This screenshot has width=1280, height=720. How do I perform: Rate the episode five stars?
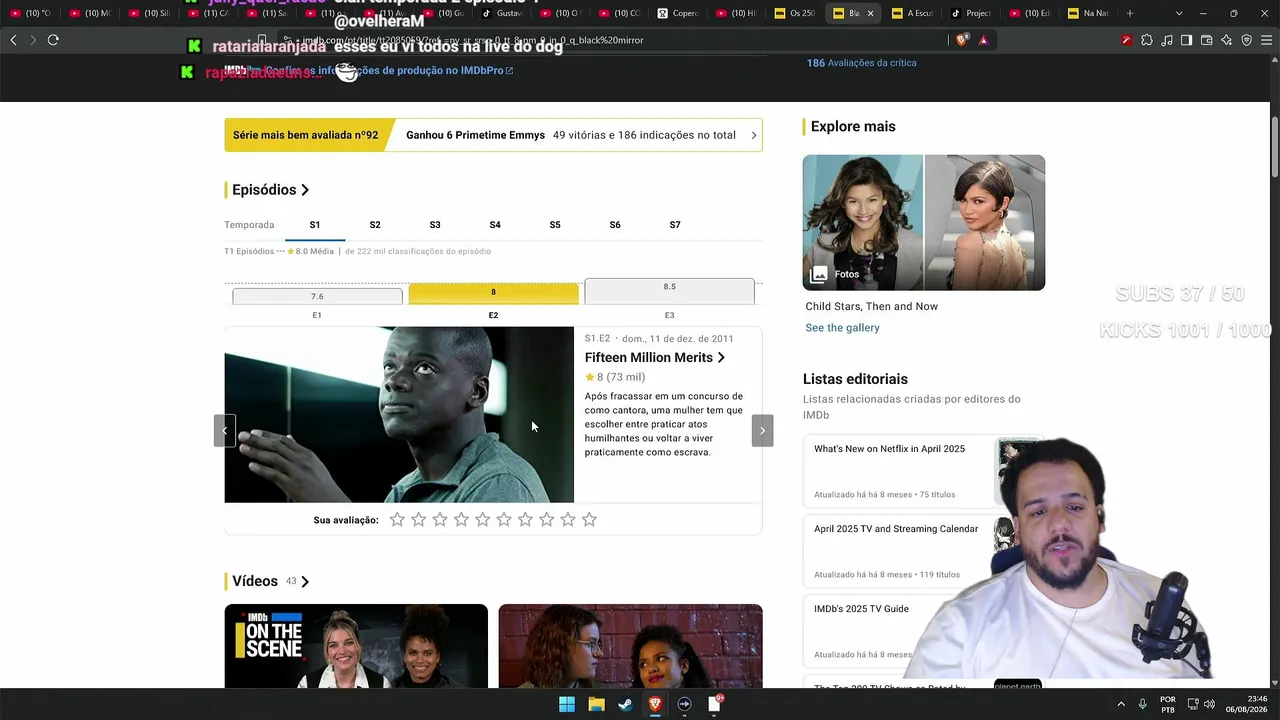[482, 520]
